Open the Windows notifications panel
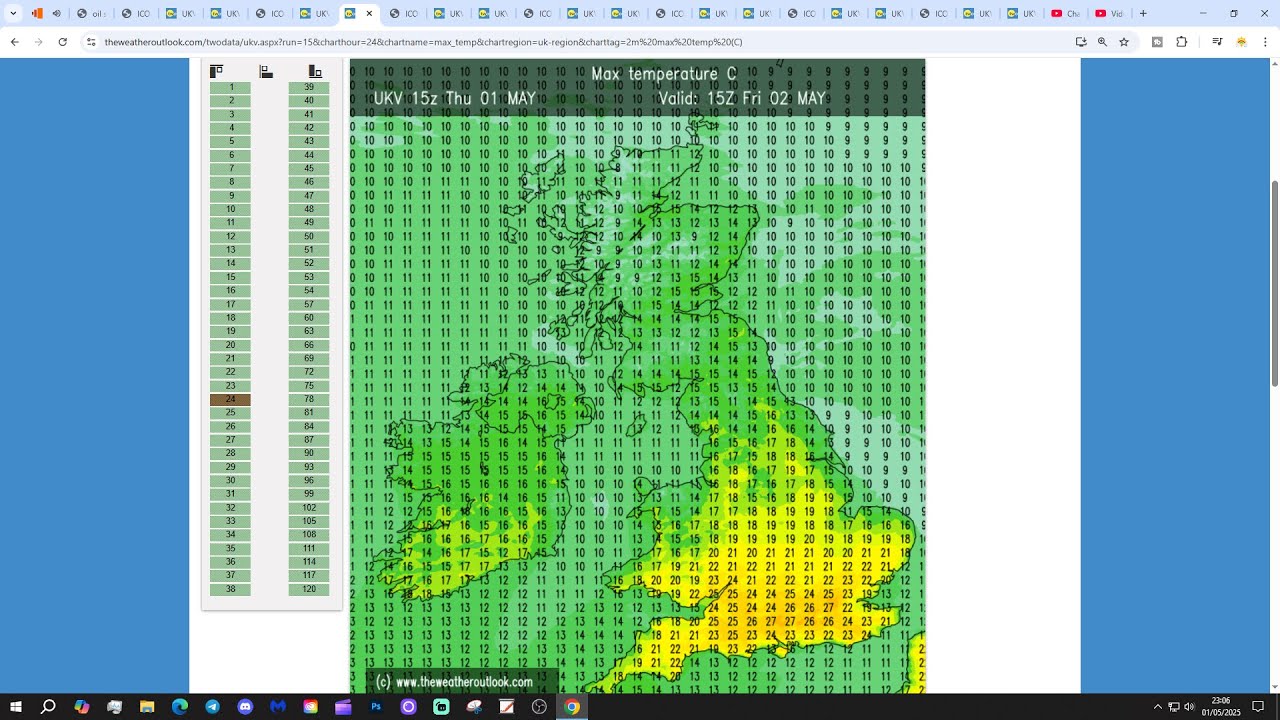 [x=1258, y=707]
